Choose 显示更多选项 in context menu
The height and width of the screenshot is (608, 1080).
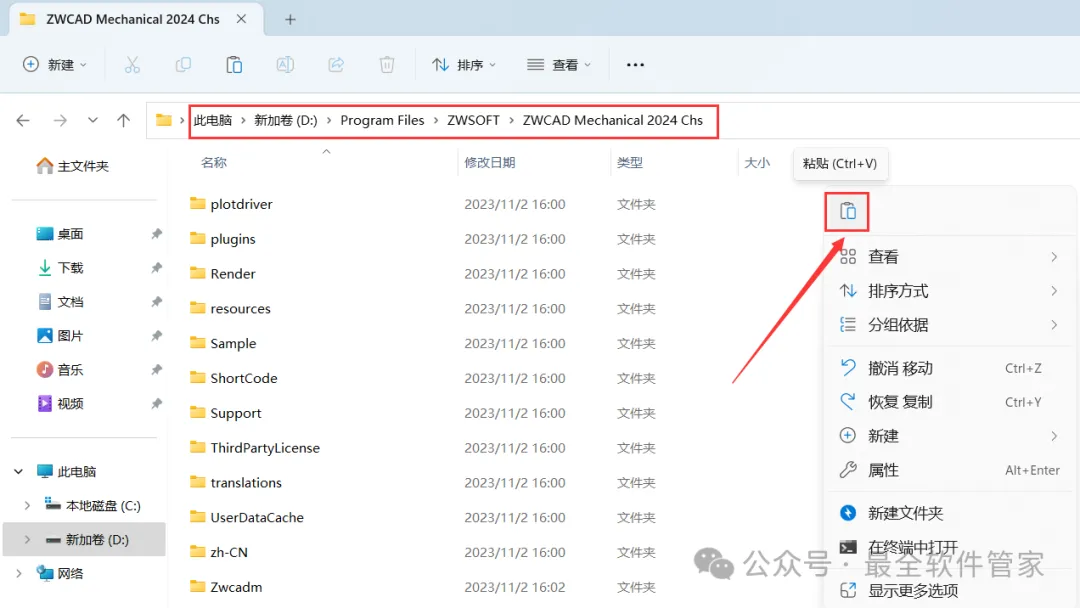[949, 591]
